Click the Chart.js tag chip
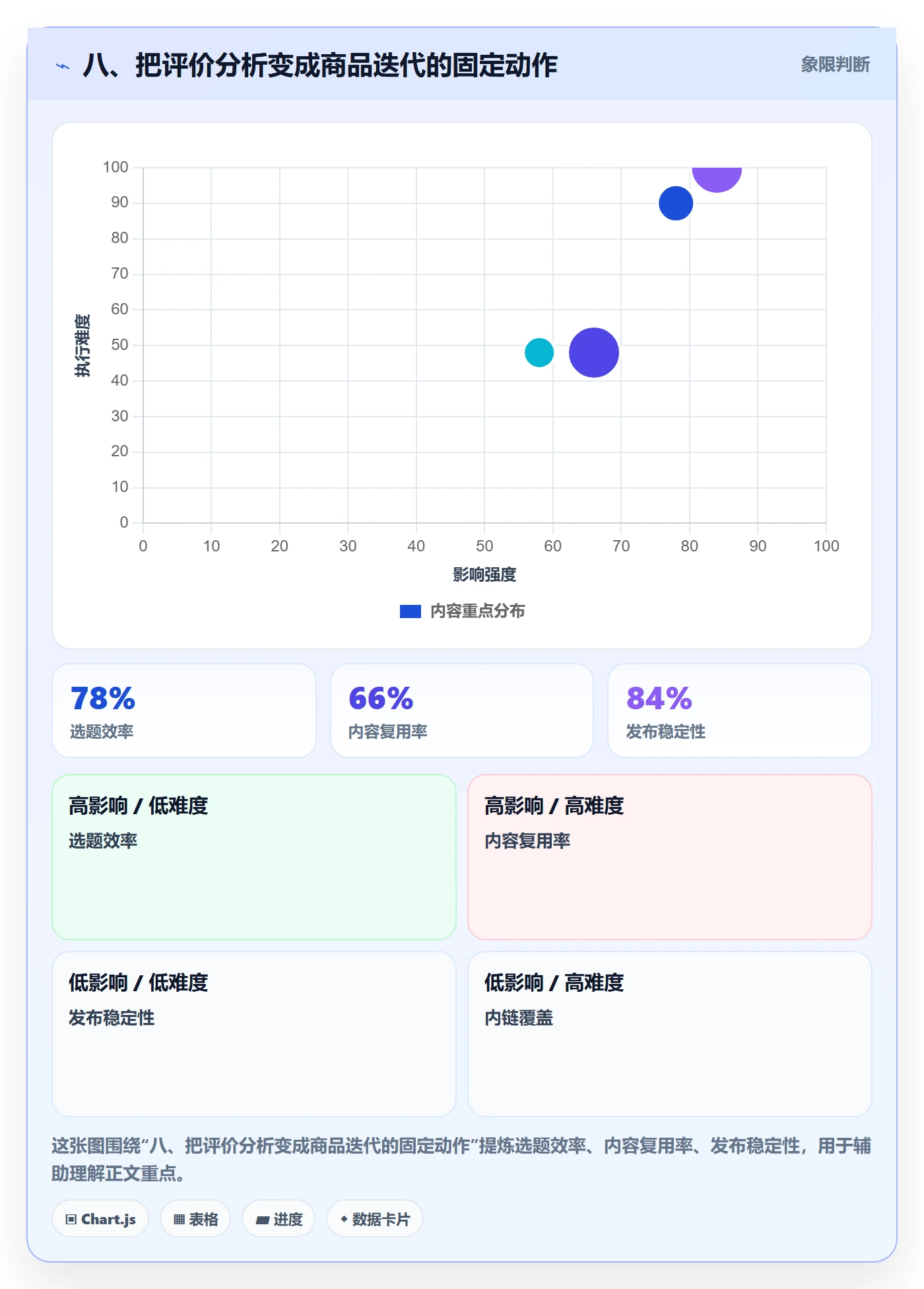Image resolution: width=924 pixels, height=1289 pixels. click(100, 1219)
